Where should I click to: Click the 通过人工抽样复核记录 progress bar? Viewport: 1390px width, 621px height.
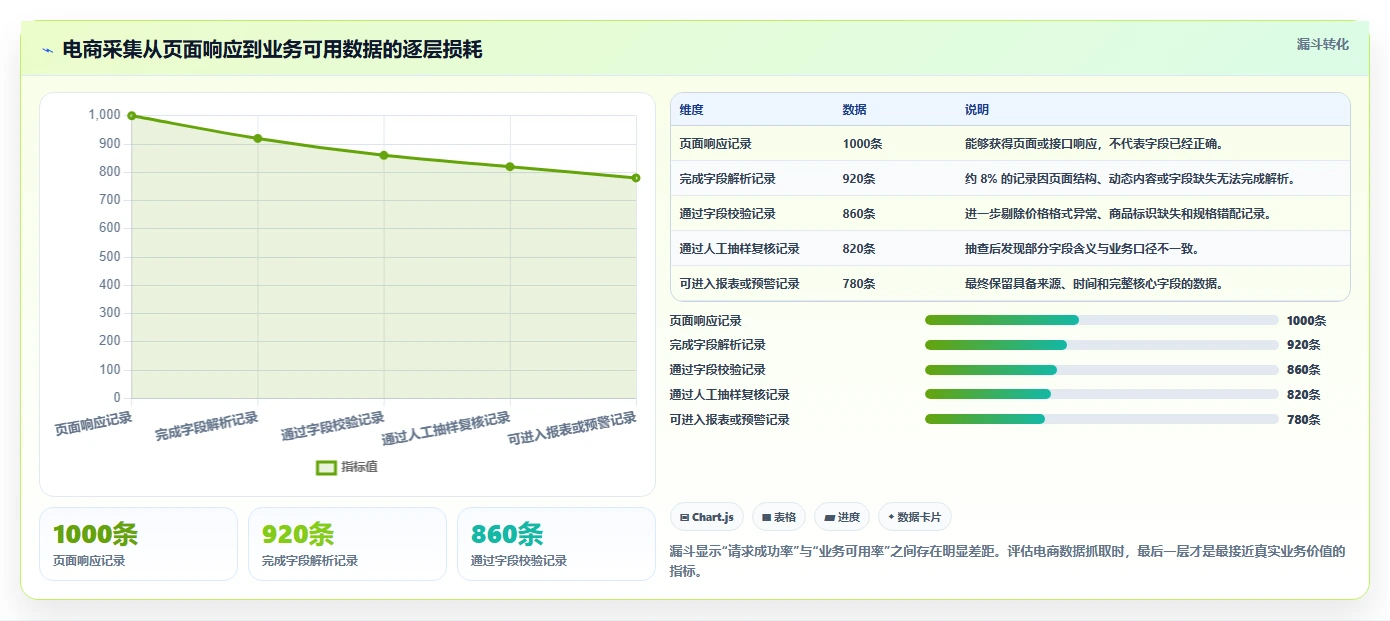[x=1101, y=394]
